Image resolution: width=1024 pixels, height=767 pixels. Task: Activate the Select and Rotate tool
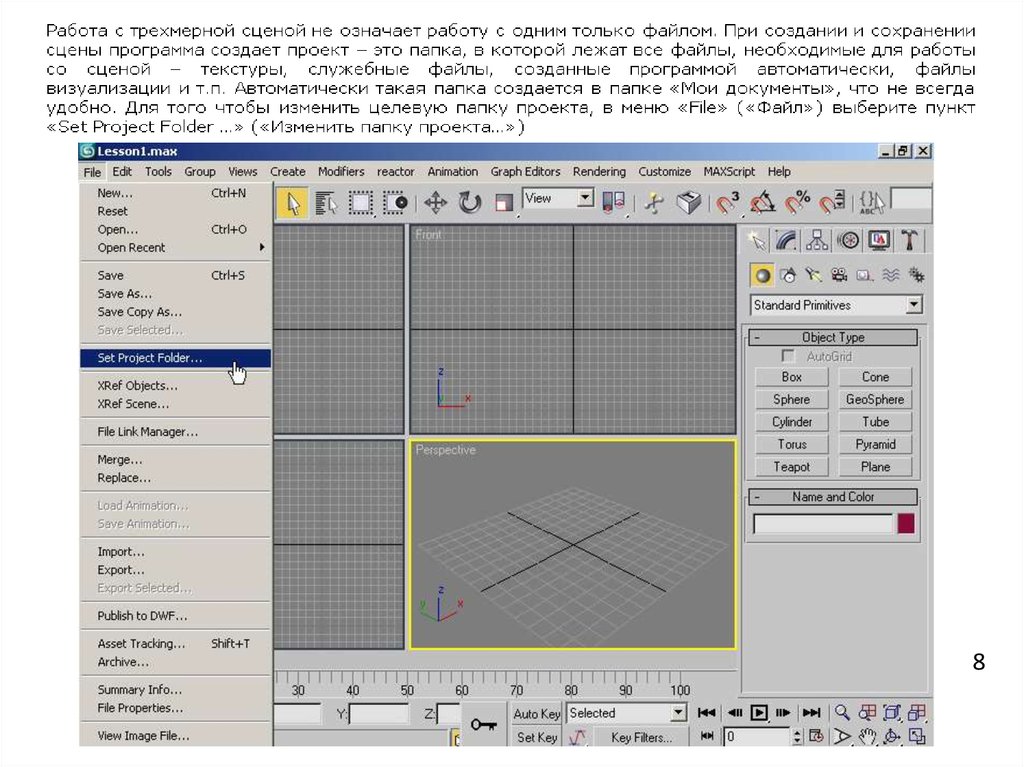click(470, 203)
